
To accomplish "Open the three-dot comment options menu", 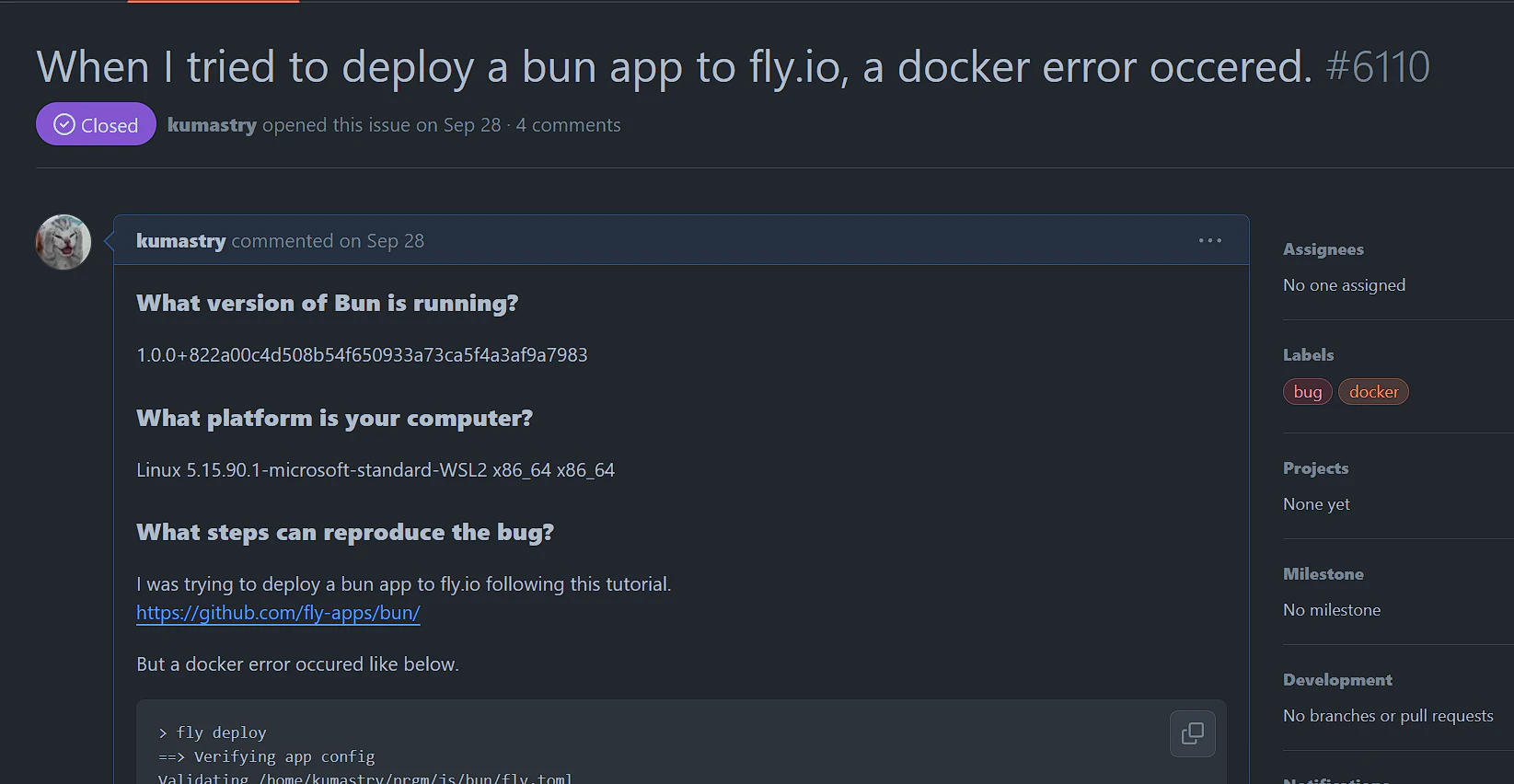I will click(1210, 241).
